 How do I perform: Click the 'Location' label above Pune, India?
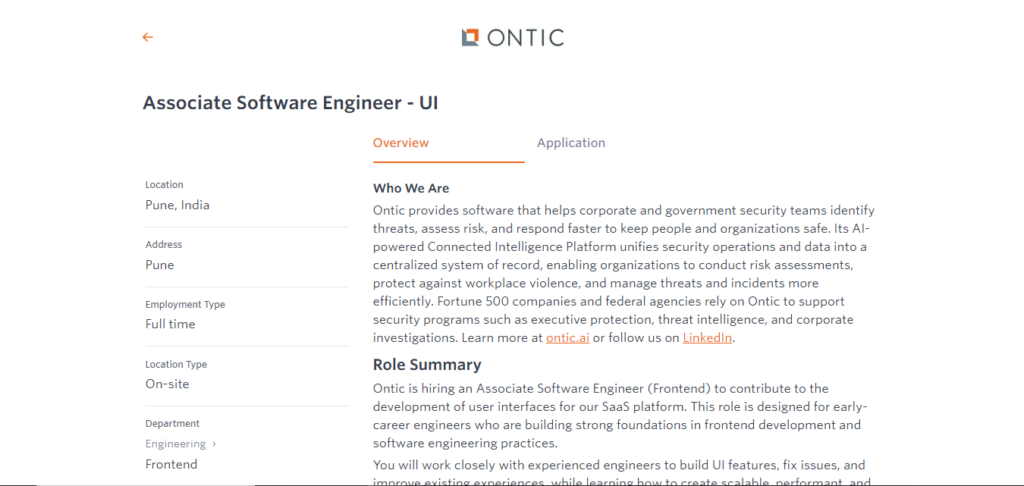164,185
